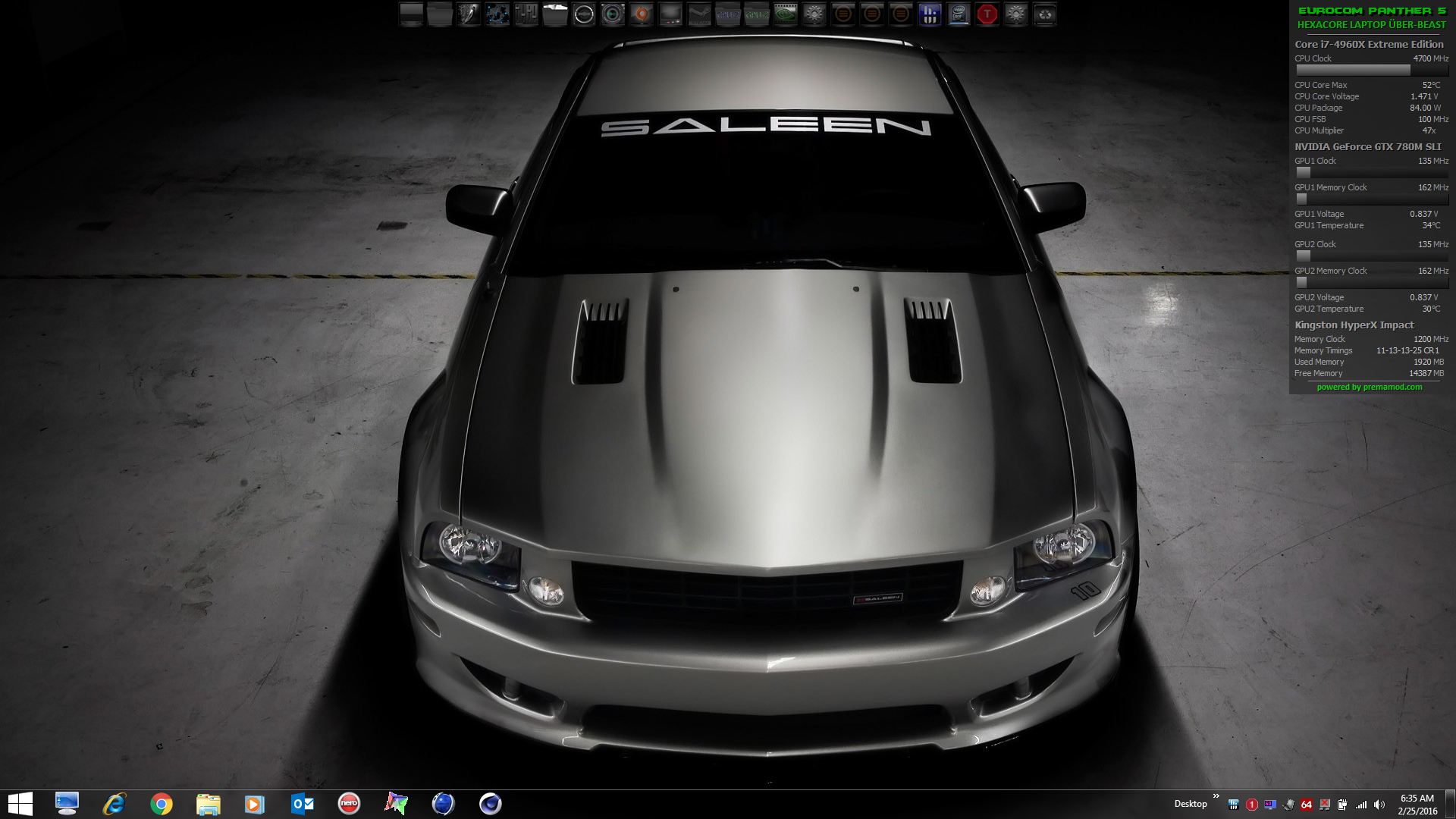
Task: Click the red AIDA64 tray icon
Action: pyautogui.click(x=1307, y=805)
